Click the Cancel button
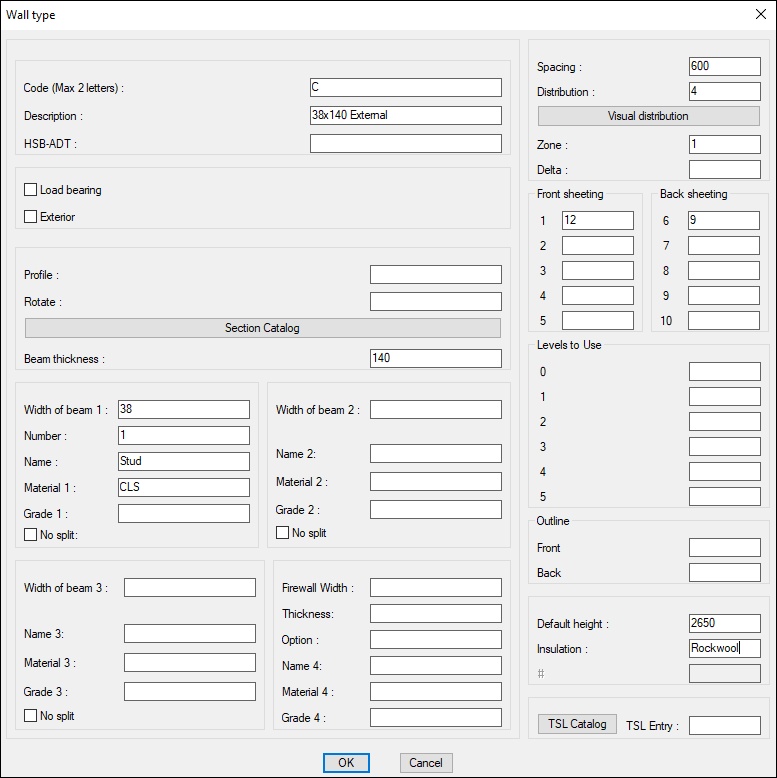 [426, 763]
